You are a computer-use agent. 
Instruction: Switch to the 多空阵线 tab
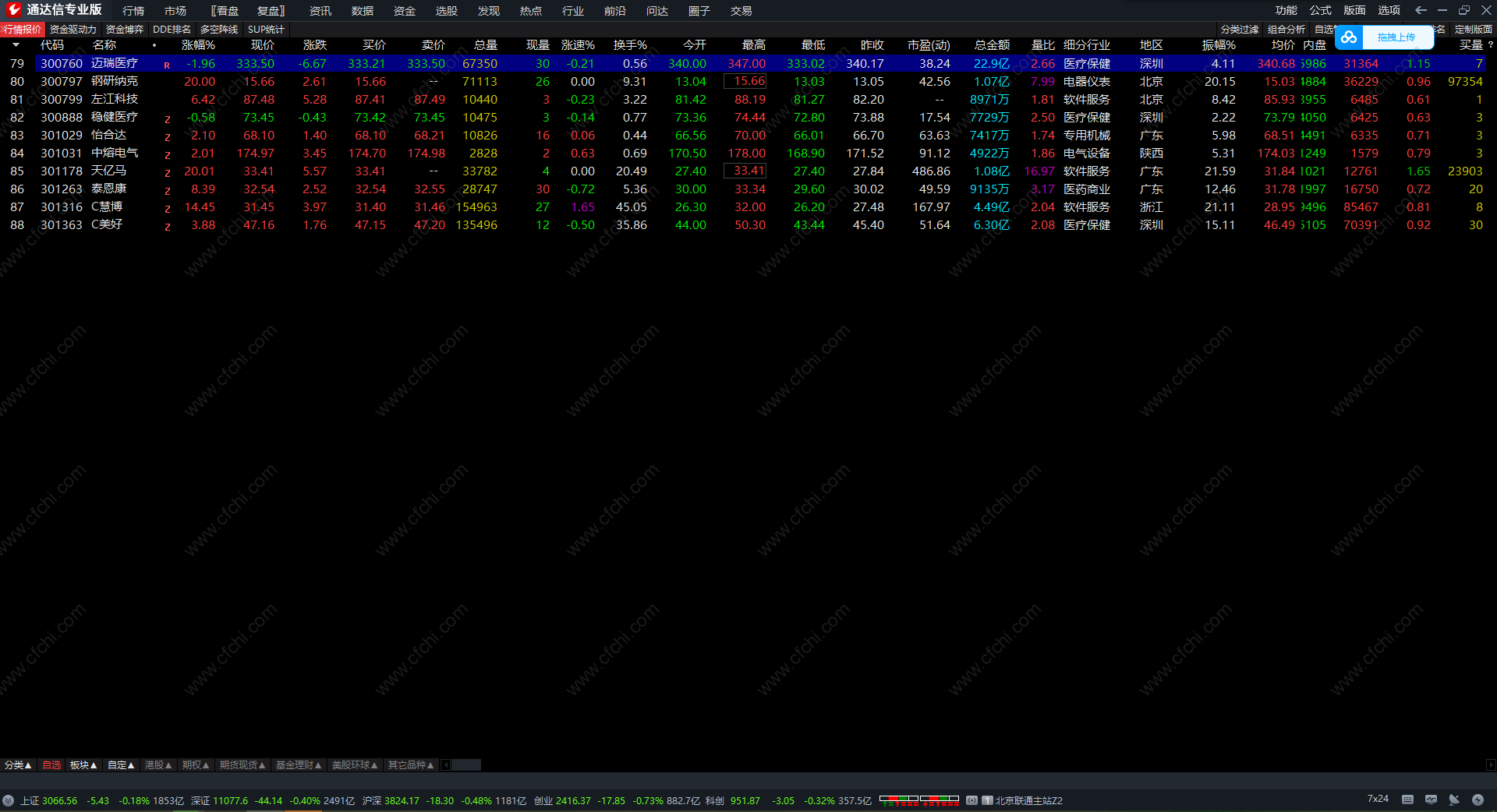point(219,30)
